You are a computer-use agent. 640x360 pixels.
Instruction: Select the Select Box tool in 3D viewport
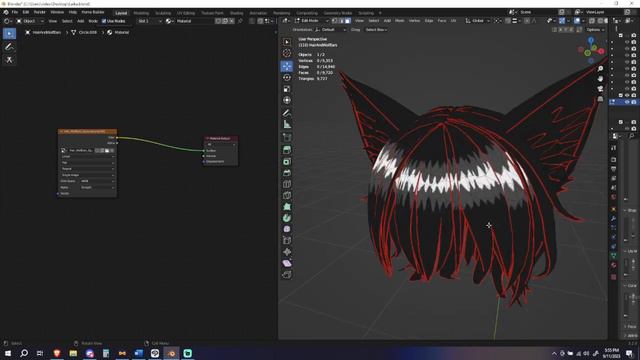click(x=287, y=42)
